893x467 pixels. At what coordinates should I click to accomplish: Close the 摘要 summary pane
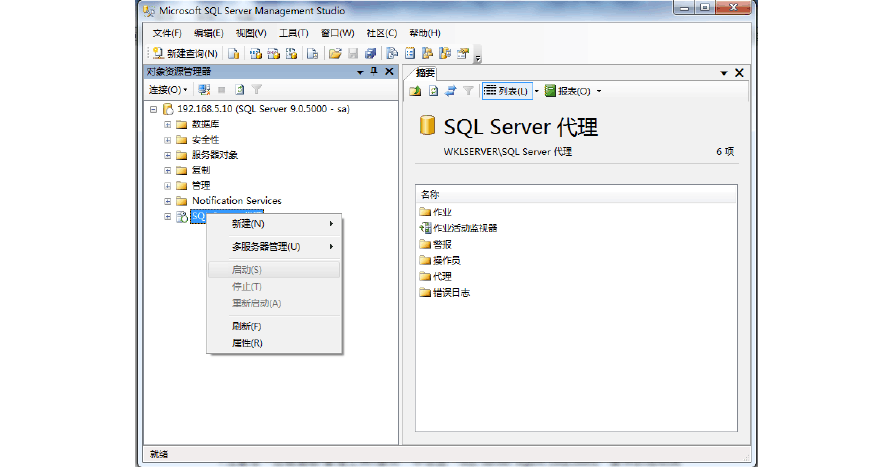tap(739, 73)
